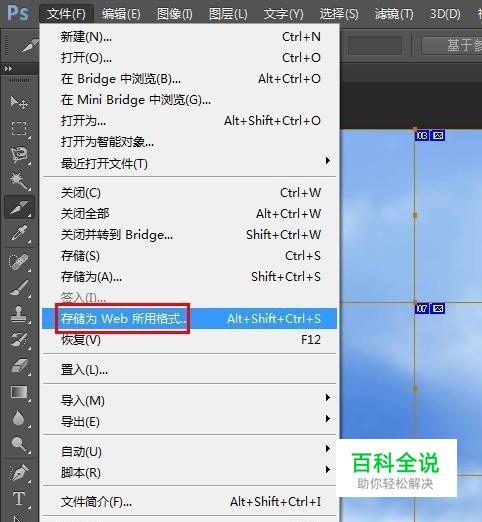Choose 在 Mini Bridge 中浏览(G)...
Screen dimensions: 482x522
(x=189, y=100)
